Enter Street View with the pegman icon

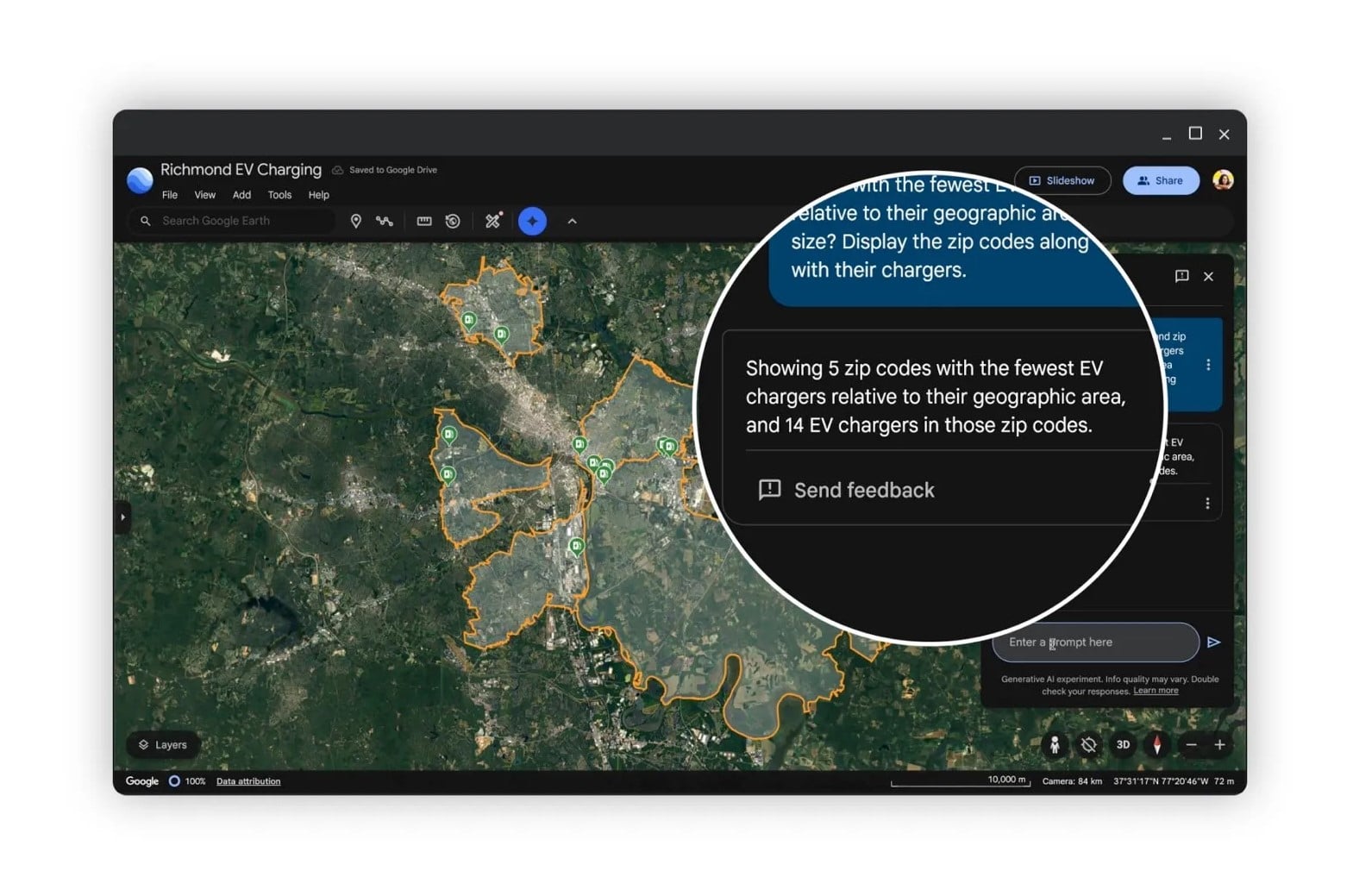[1054, 745]
